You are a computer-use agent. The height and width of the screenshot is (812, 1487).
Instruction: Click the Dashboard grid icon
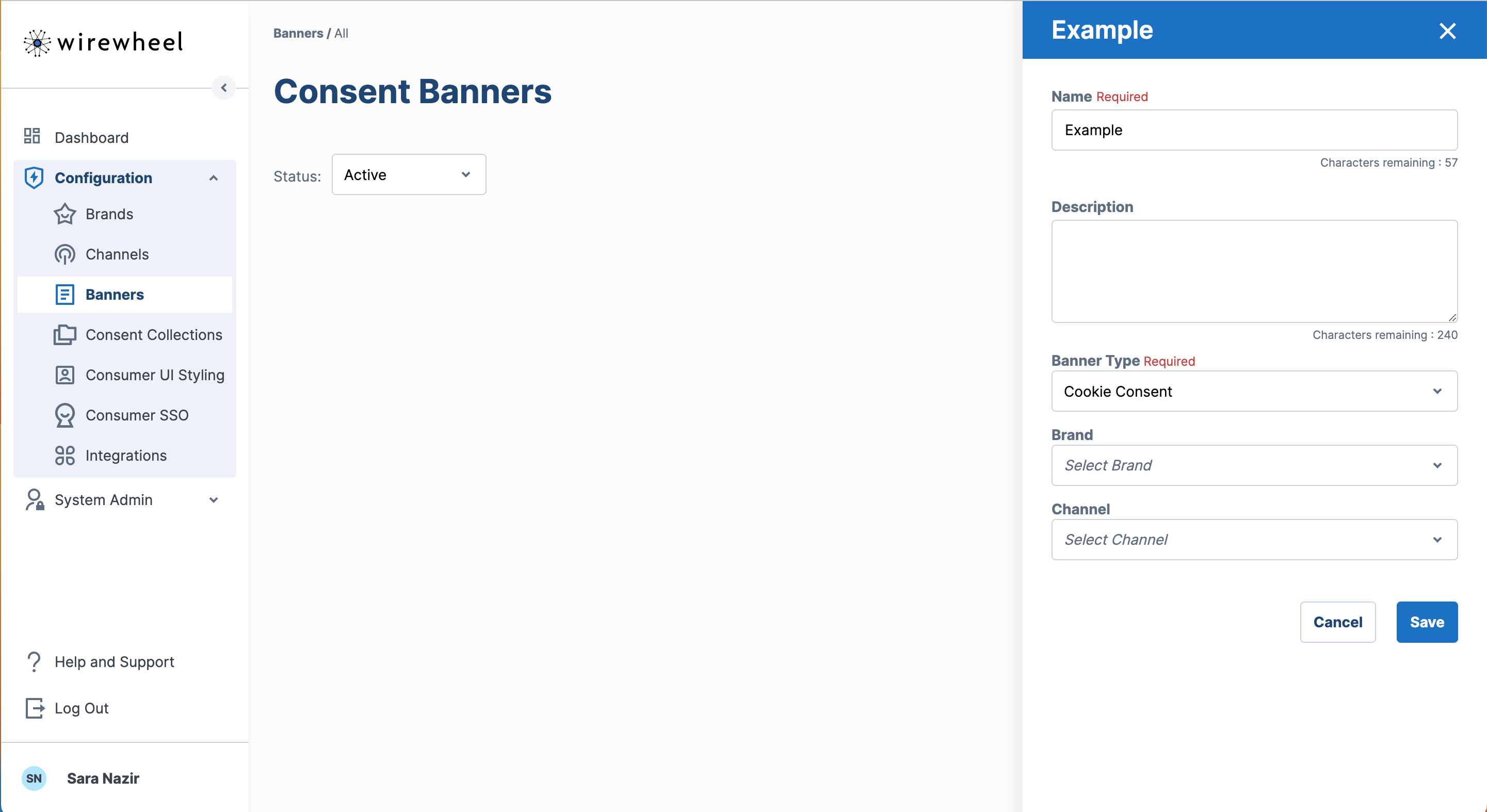[x=32, y=136]
